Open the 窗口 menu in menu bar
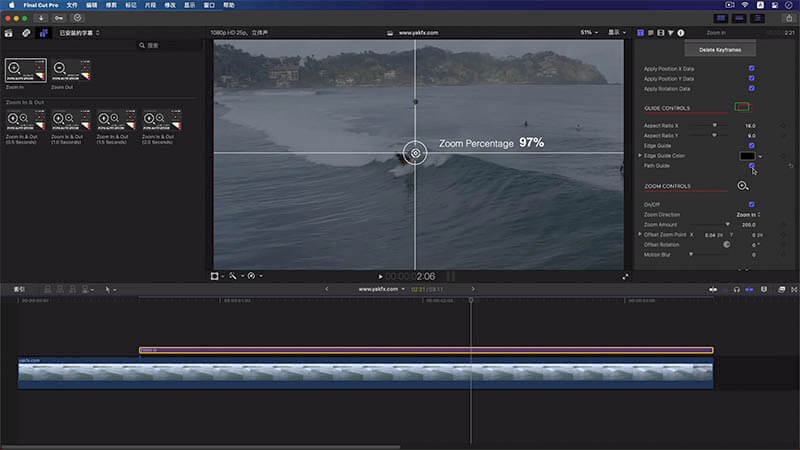 pos(209,5)
